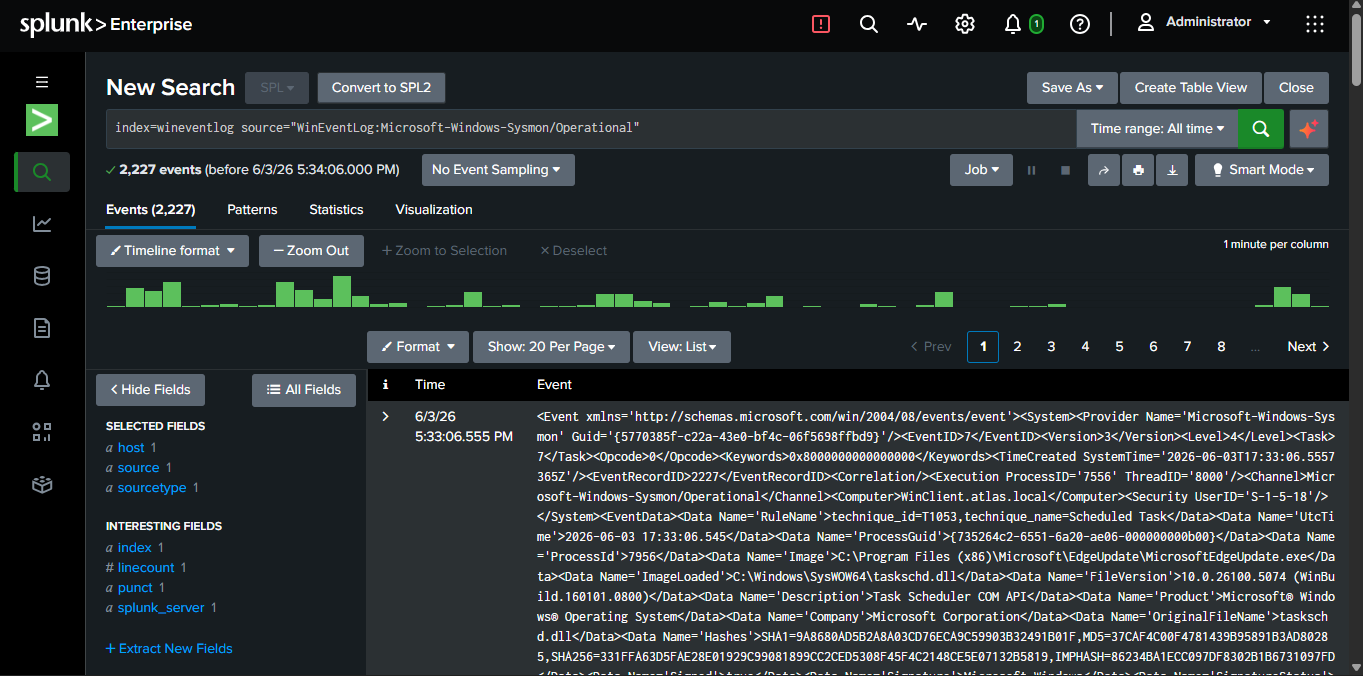The image size is (1363, 676).
Task: Open the Reports document sidebar icon
Action: click(x=42, y=328)
